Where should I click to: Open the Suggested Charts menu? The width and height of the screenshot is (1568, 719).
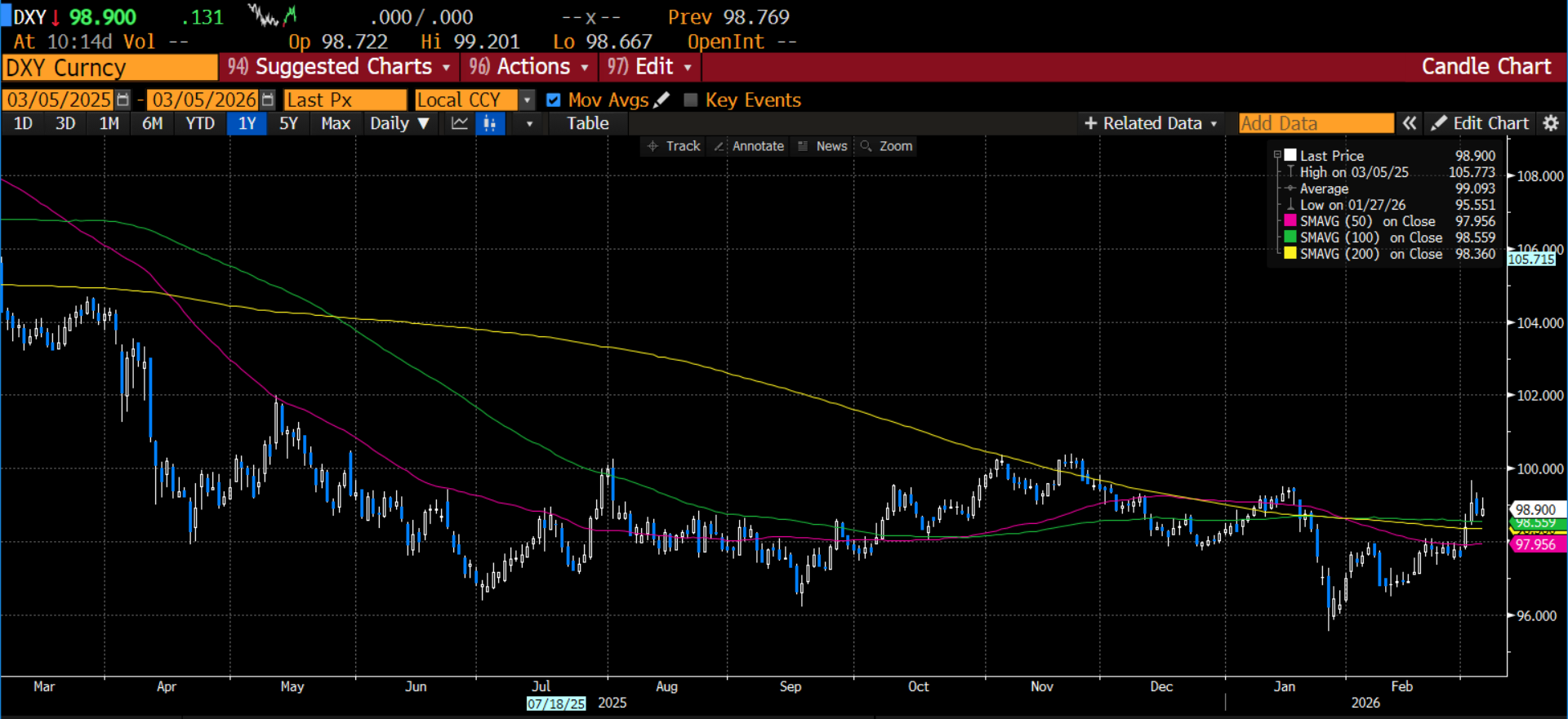click(x=339, y=67)
